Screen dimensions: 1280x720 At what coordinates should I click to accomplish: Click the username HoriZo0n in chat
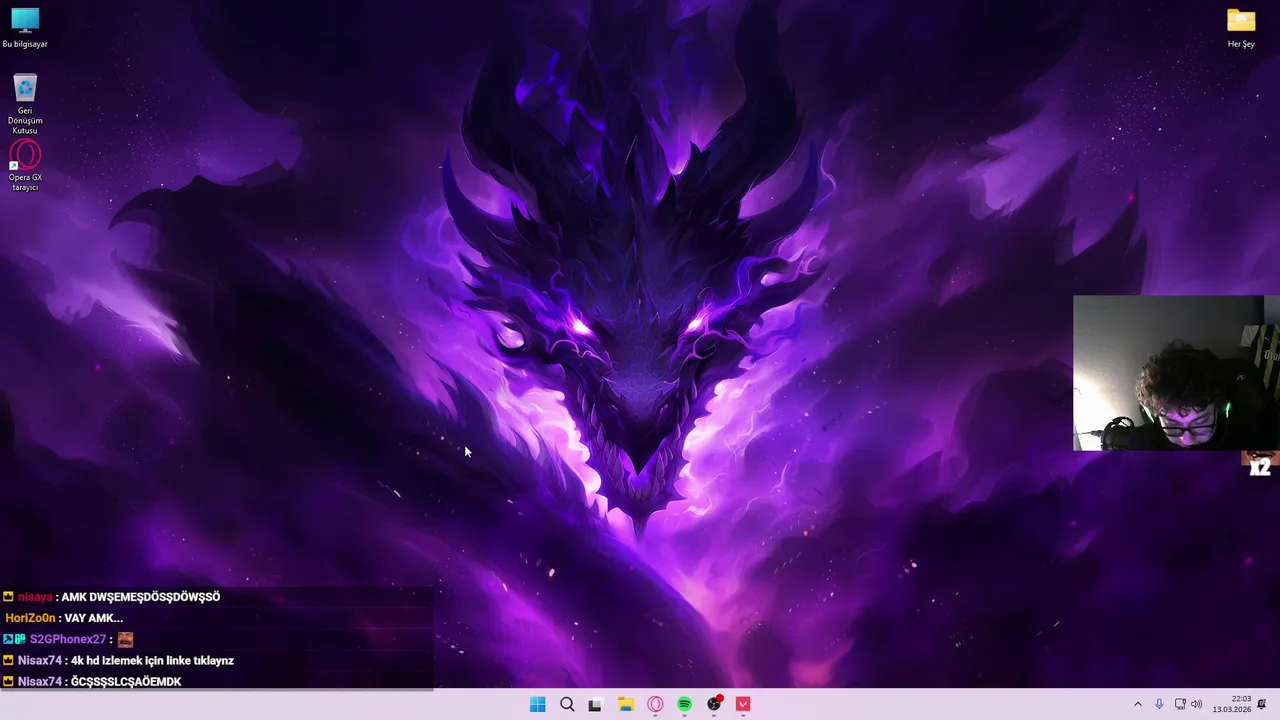(x=30, y=618)
